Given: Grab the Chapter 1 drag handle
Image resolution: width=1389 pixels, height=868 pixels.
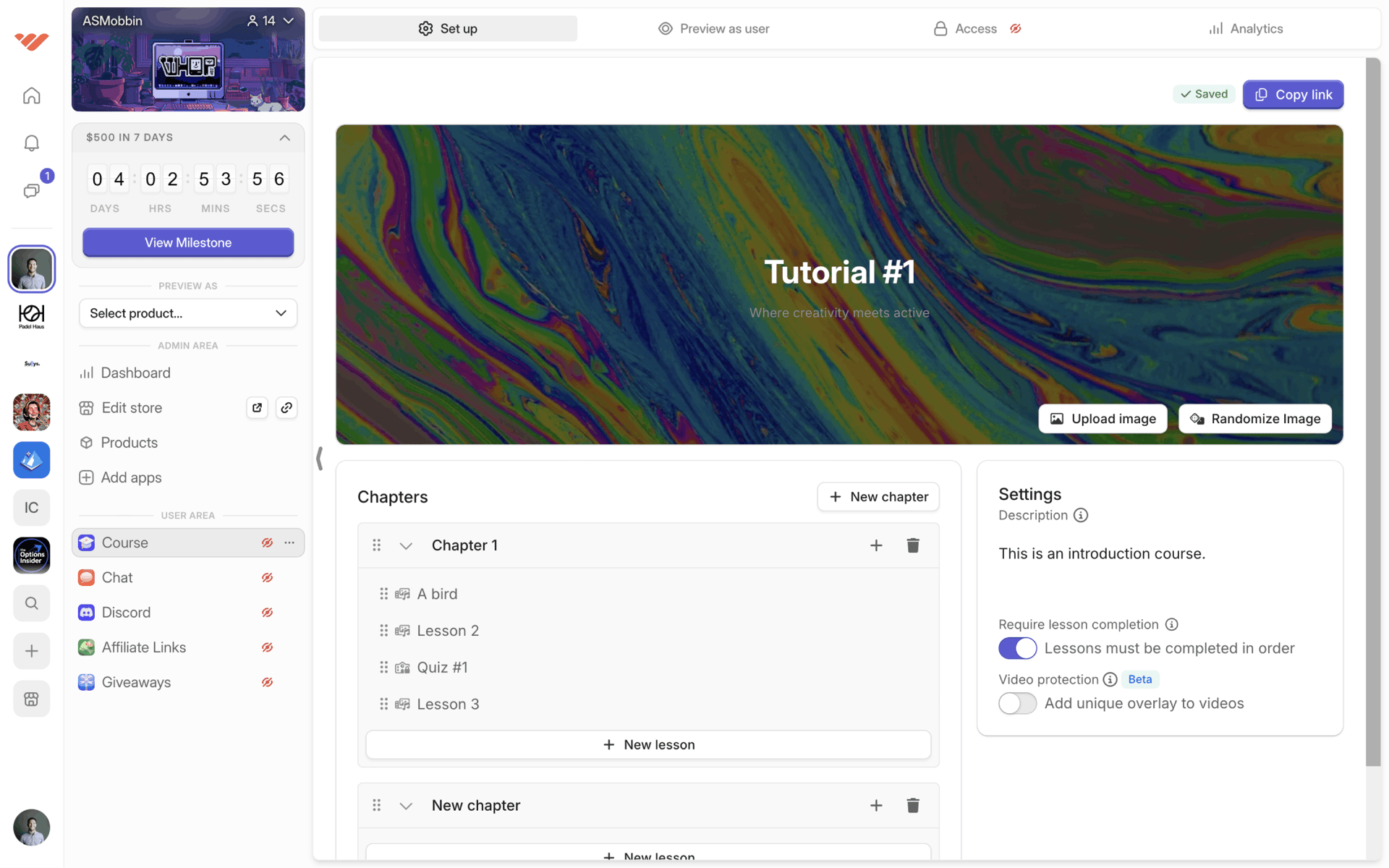Looking at the screenshot, I should click(376, 545).
